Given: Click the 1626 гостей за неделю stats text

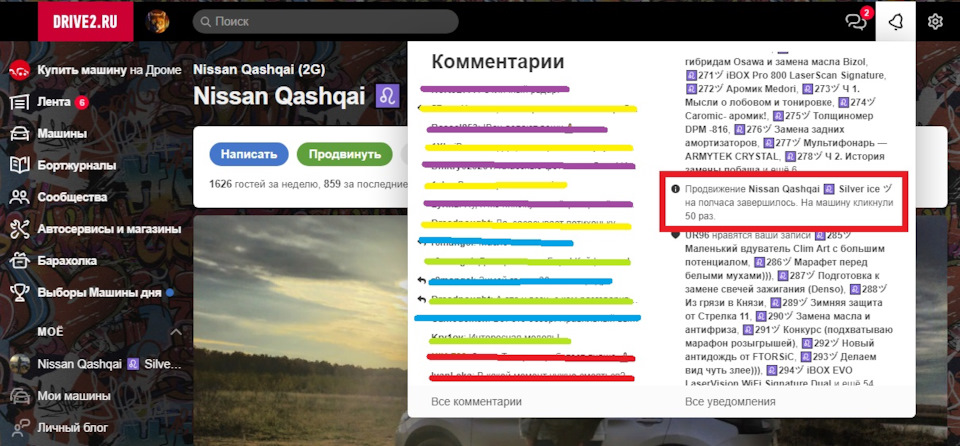Looking at the screenshot, I should [x=263, y=183].
